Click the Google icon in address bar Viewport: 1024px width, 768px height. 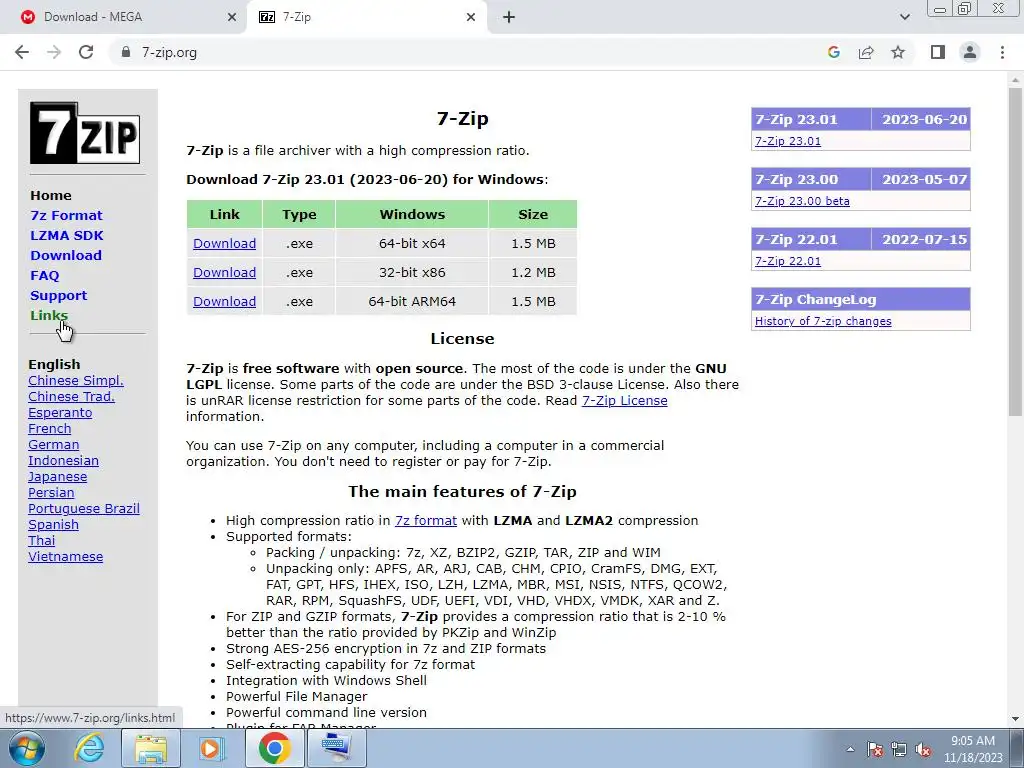[833, 52]
